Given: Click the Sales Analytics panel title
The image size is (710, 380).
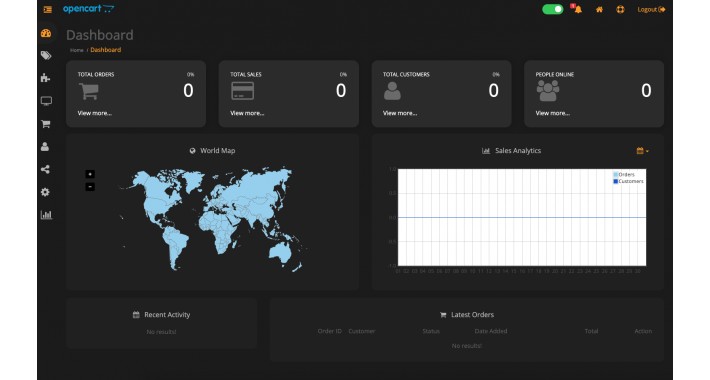Looking at the screenshot, I should [518, 151].
